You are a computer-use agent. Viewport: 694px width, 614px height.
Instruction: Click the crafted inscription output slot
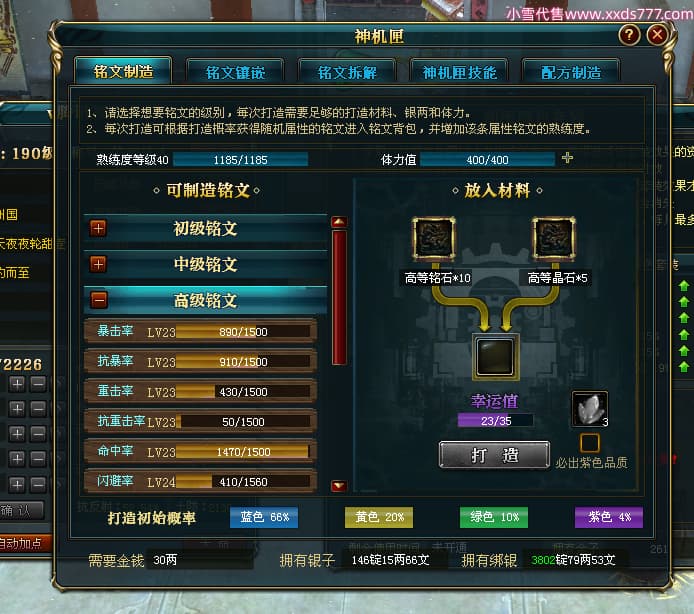coord(495,357)
